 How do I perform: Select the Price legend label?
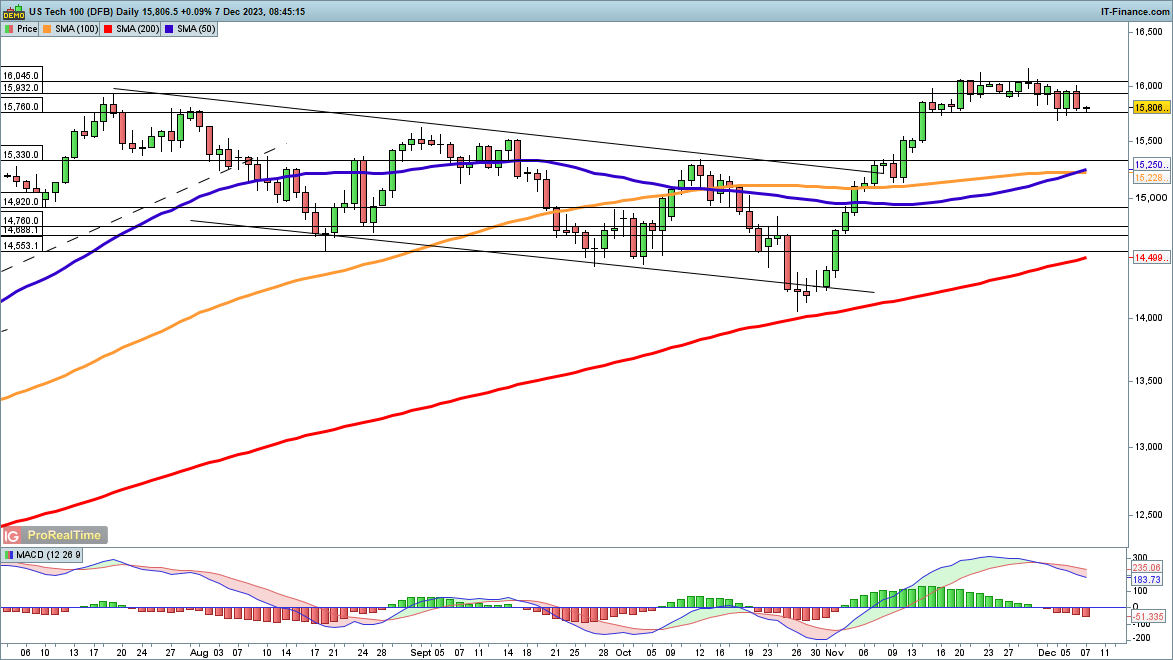tap(27, 29)
